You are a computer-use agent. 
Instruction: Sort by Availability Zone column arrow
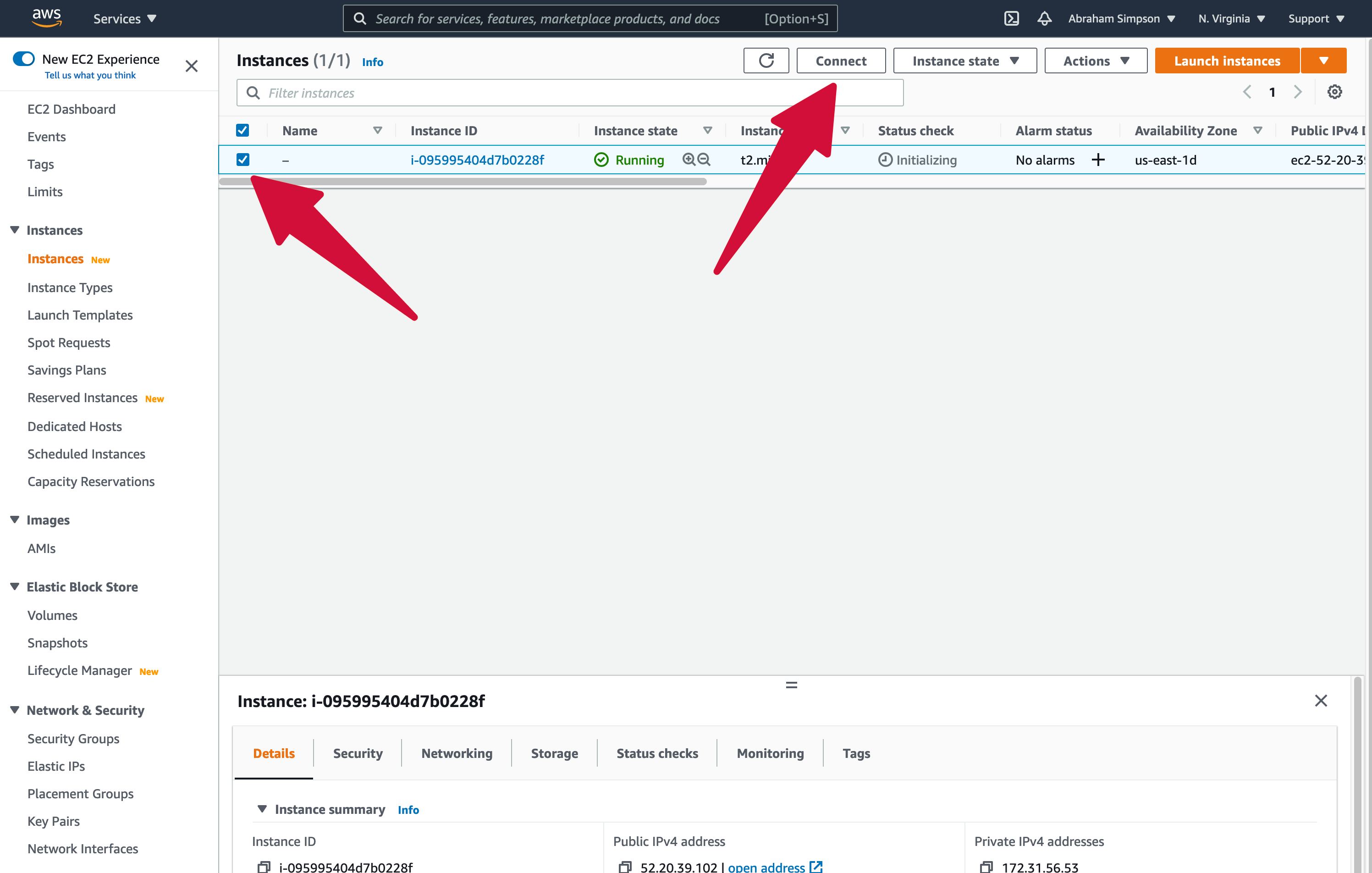(1257, 131)
